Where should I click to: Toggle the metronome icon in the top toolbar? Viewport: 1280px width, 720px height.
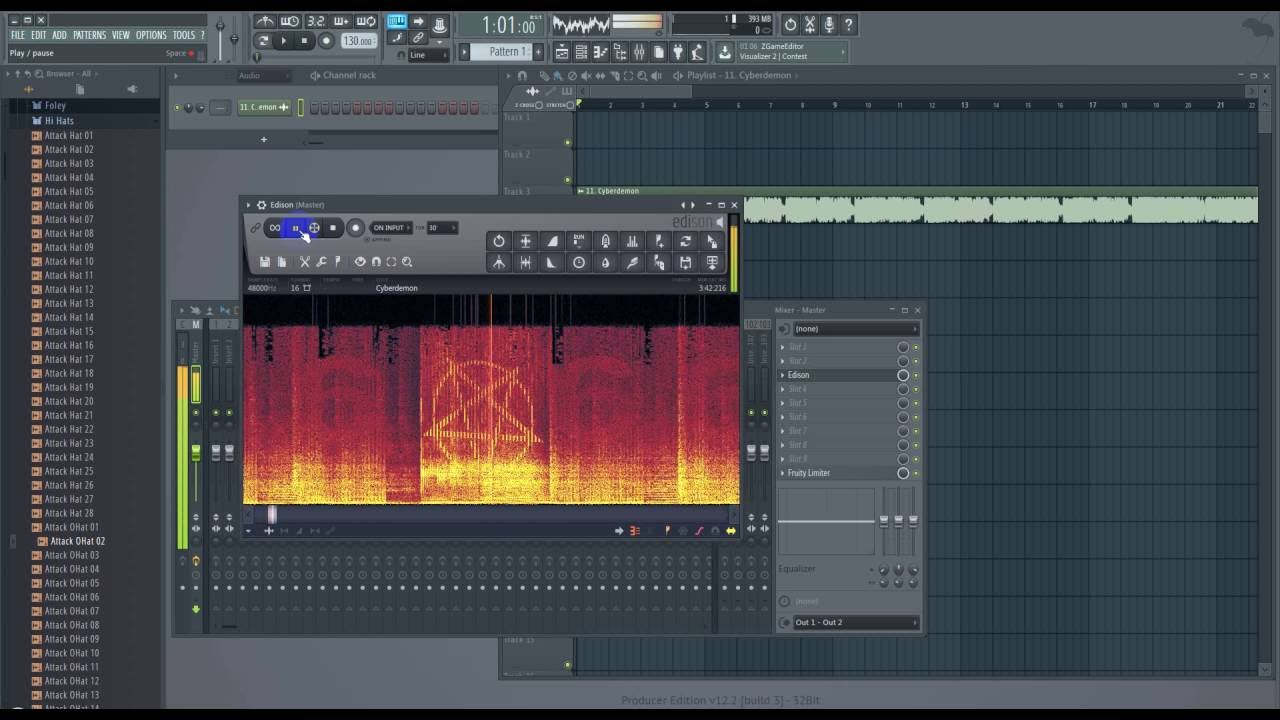tap(265, 21)
